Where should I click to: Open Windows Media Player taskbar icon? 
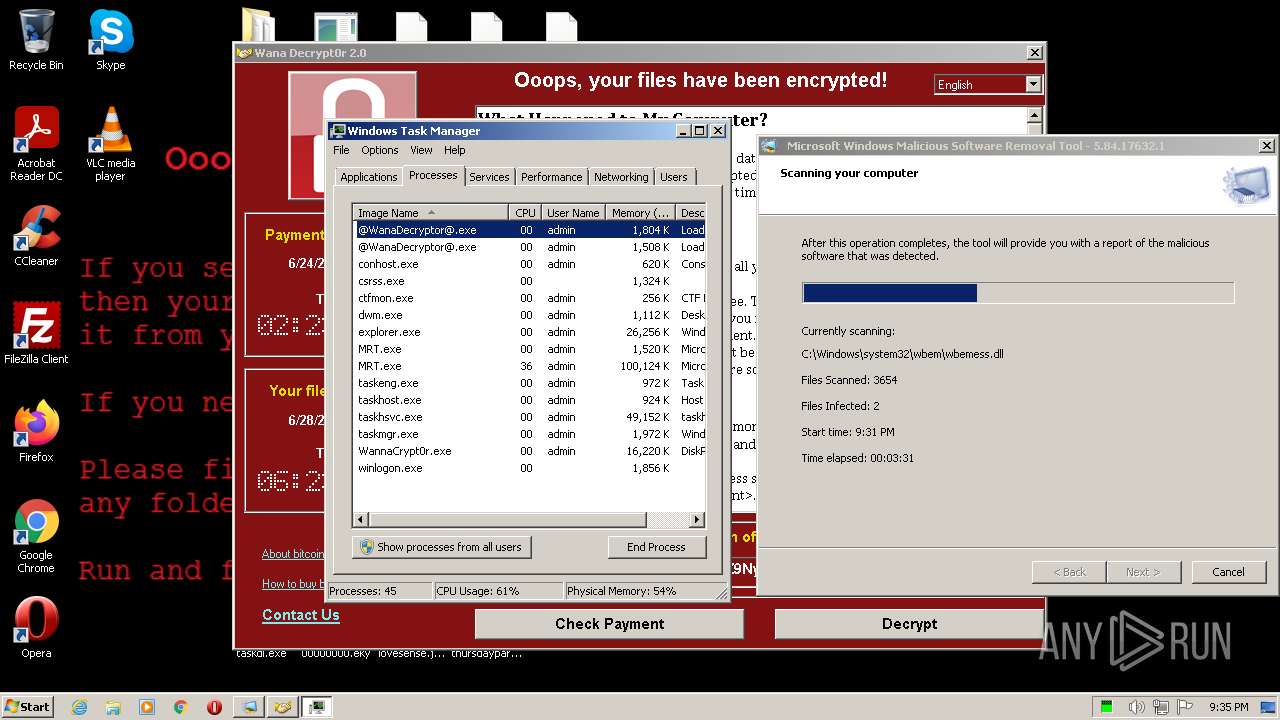(x=147, y=707)
